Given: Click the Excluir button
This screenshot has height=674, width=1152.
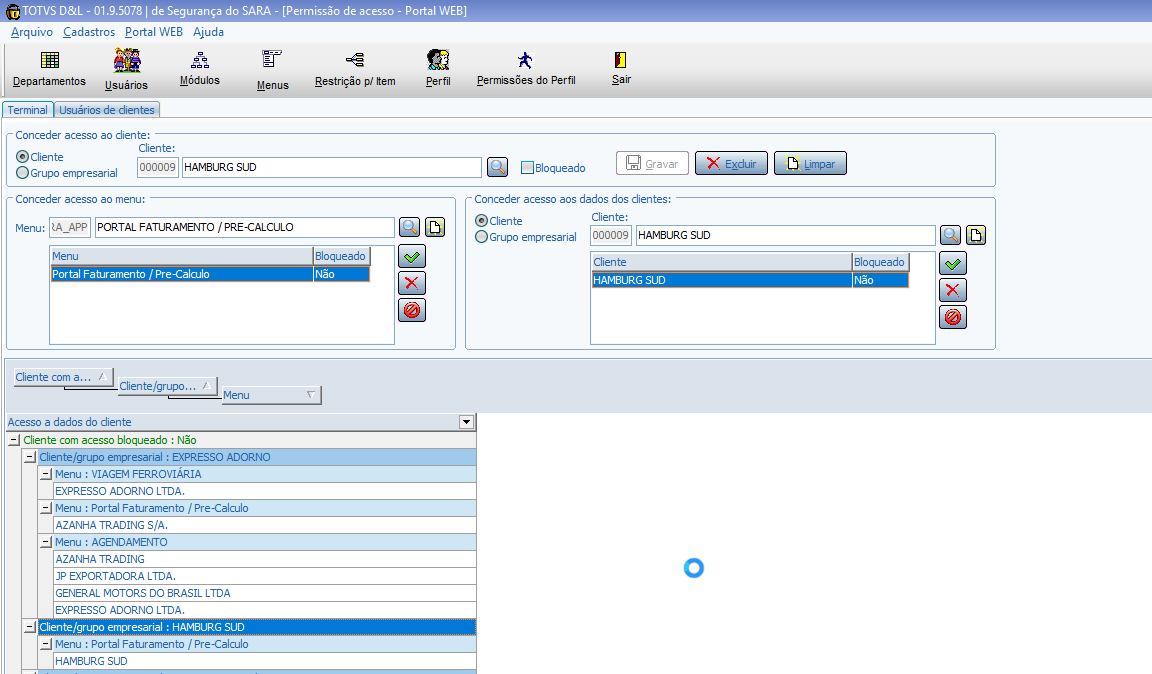Looking at the screenshot, I should [731, 163].
